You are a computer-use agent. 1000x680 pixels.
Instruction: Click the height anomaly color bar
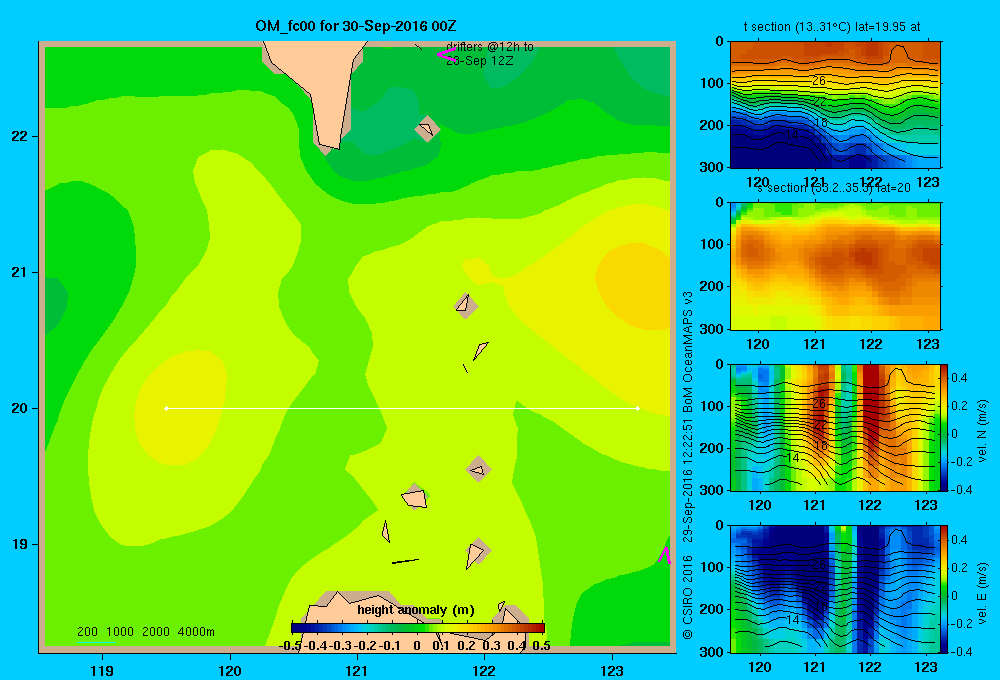coord(418,628)
